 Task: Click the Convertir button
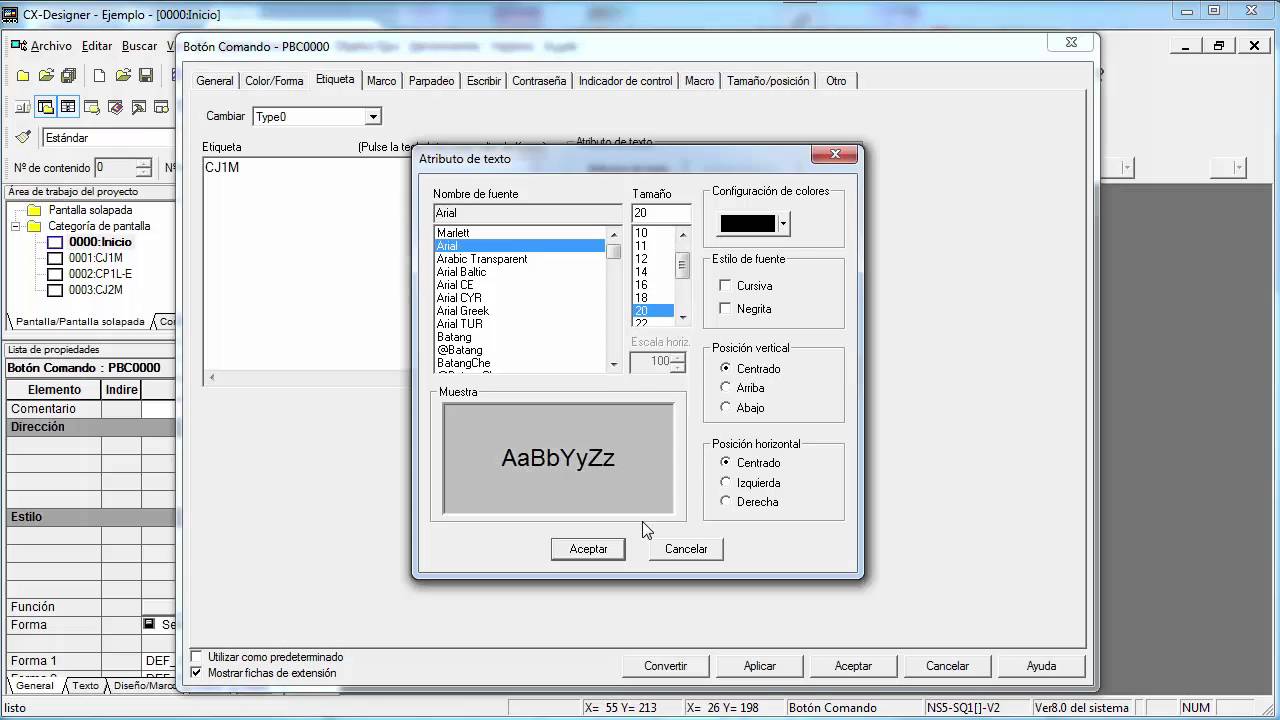665,666
